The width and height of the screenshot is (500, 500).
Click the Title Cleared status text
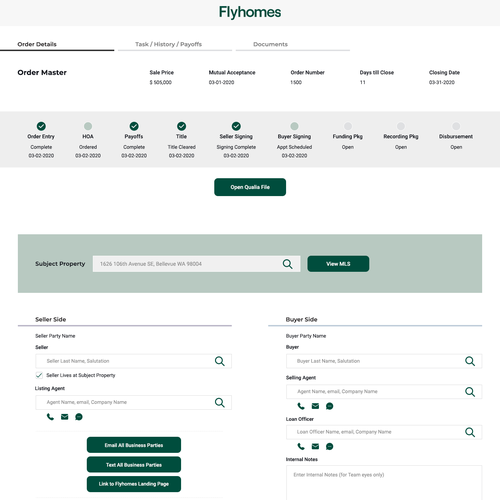click(181, 147)
